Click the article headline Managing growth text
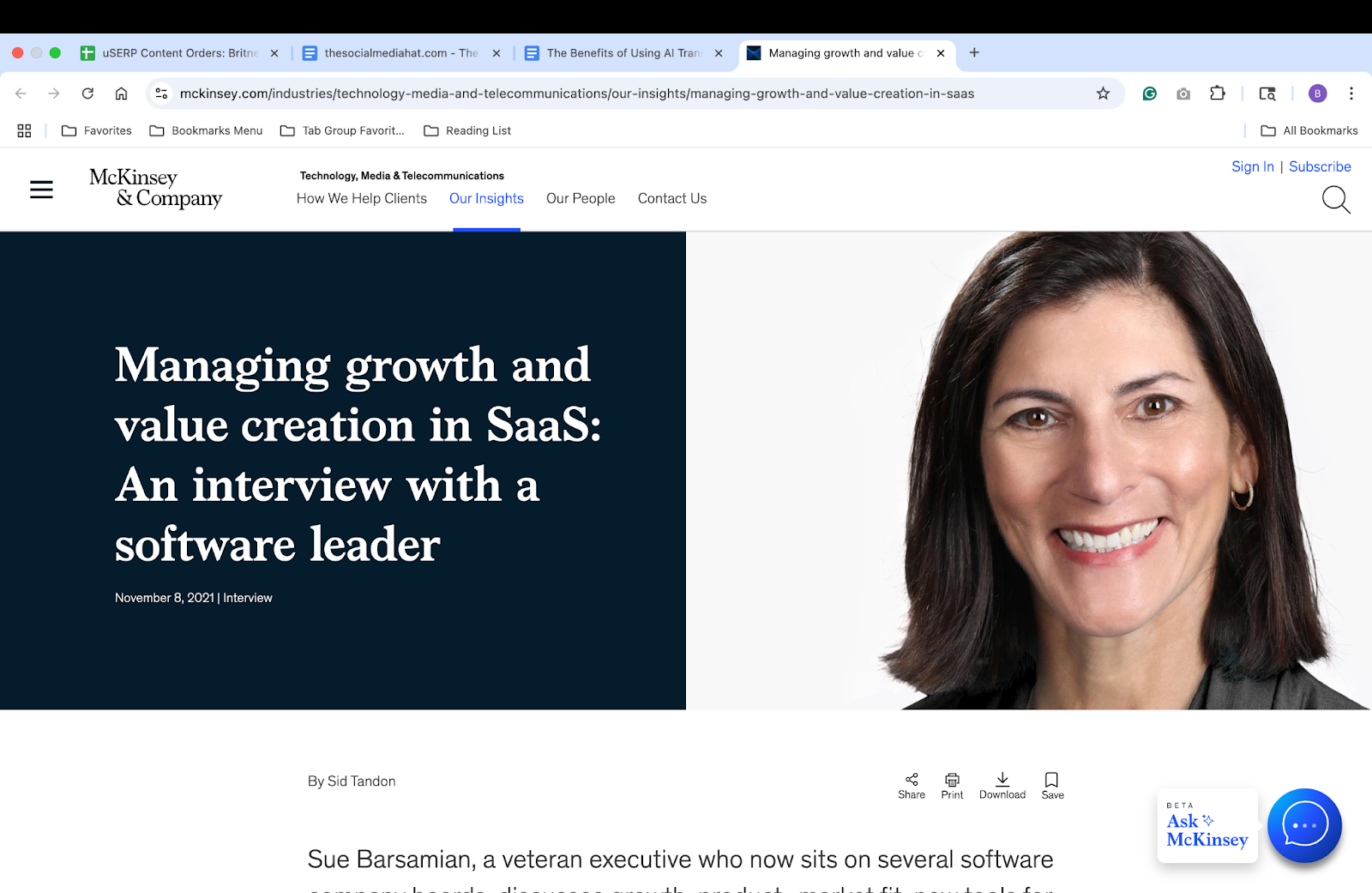This screenshot has width=1372, height=893. tap(358, 455)
